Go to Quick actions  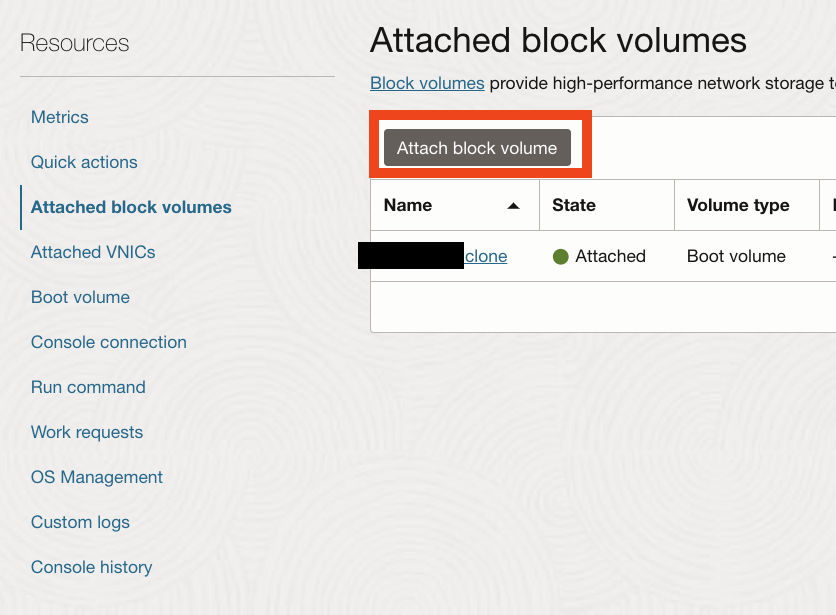coord(84,162)
